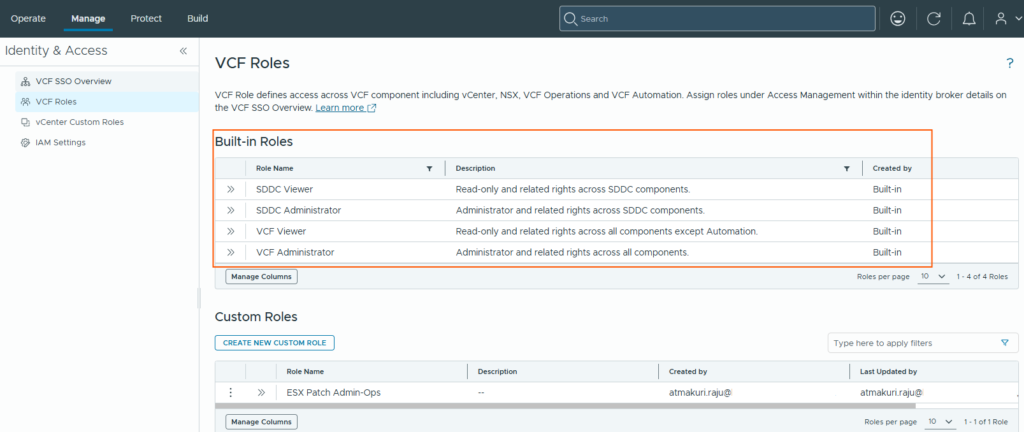Click the SDDC Viewer role name
The image size is (1024, 432).
(284, 189)
